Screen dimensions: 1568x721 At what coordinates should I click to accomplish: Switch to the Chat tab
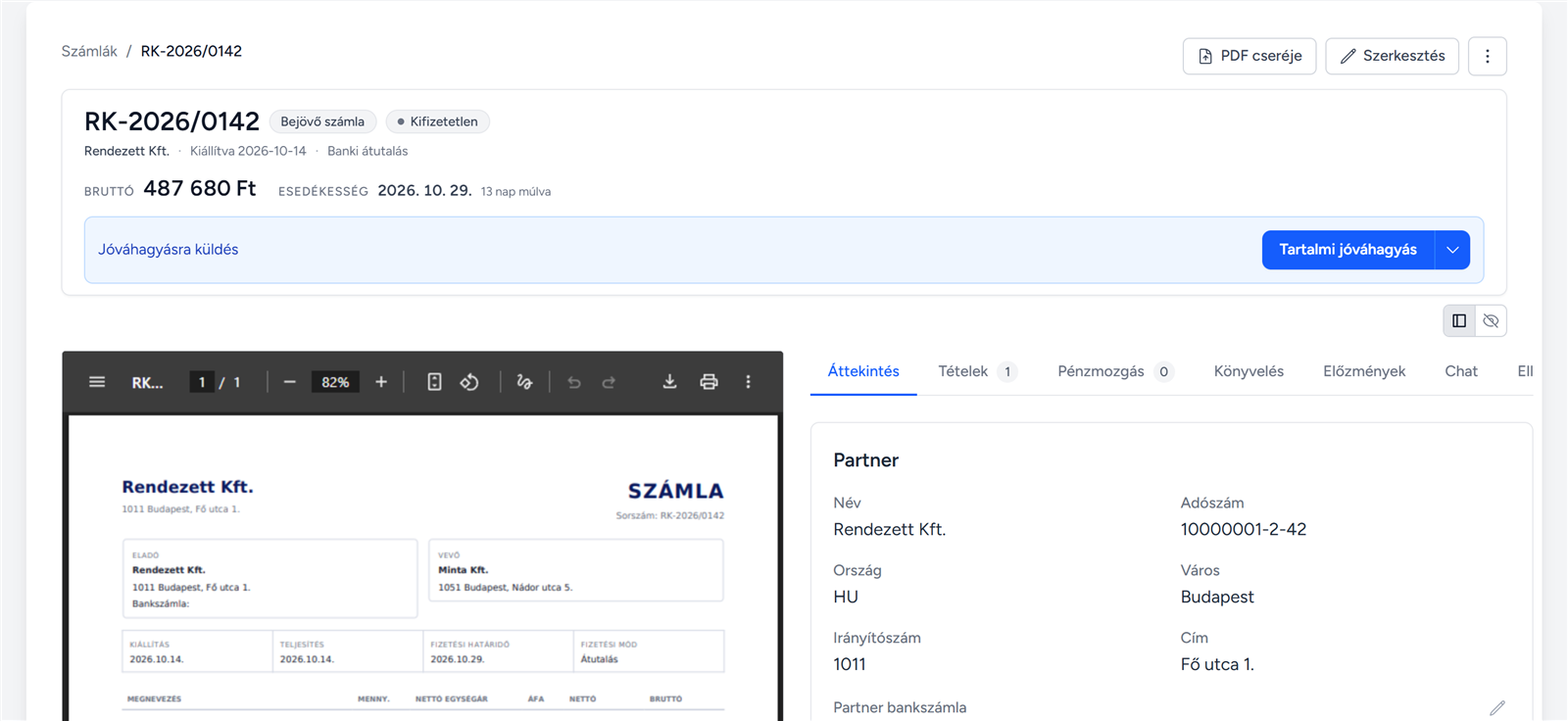point(1461,371)
